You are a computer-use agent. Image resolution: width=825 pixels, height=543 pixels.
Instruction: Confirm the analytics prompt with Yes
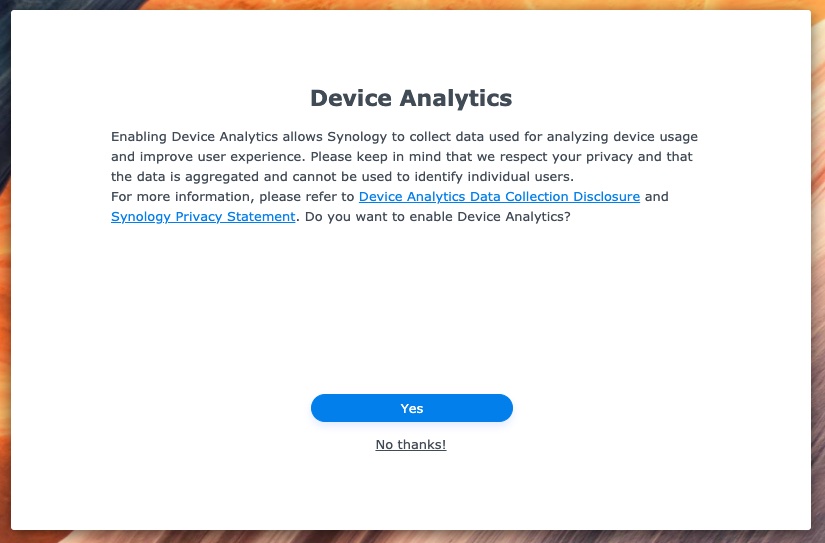411,408
